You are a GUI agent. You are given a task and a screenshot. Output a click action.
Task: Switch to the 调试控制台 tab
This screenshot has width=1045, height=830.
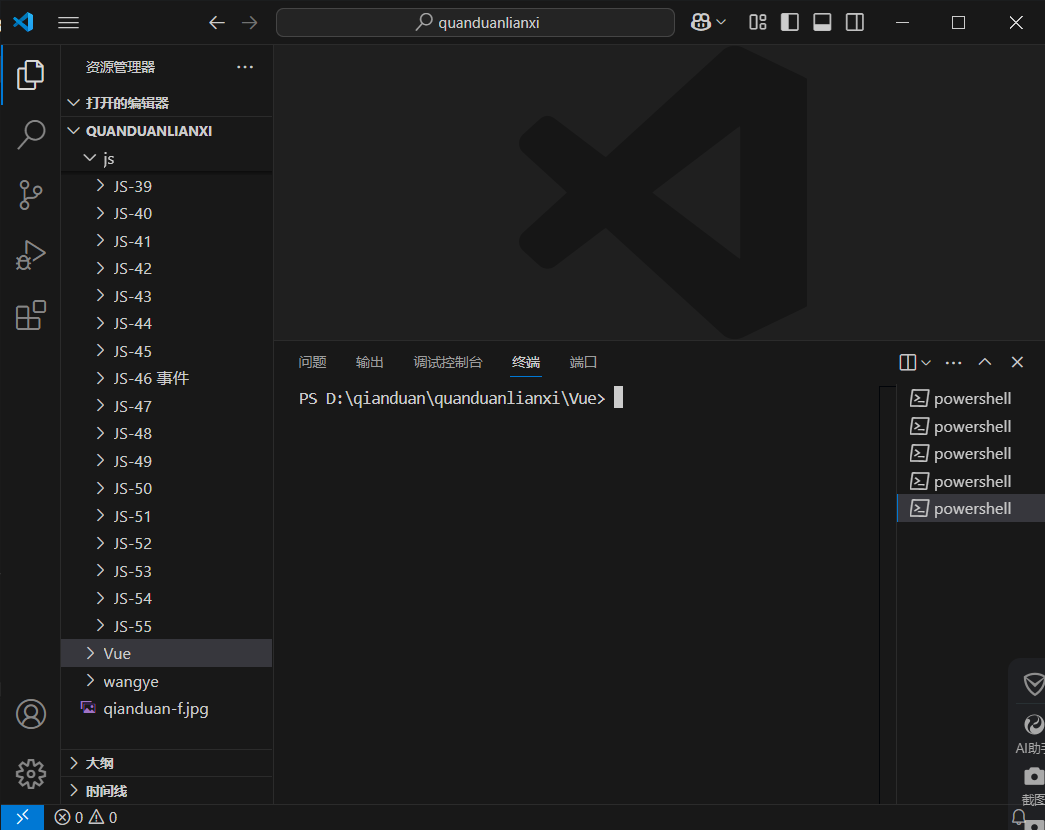(448, 362)
